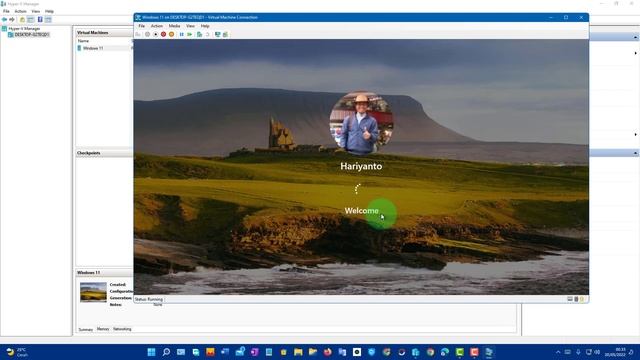Image resolution: width=640 pixels, height=360 pixels.
Task: Open File menu in Hyper-V Manager window
Action: coord(6,11)
